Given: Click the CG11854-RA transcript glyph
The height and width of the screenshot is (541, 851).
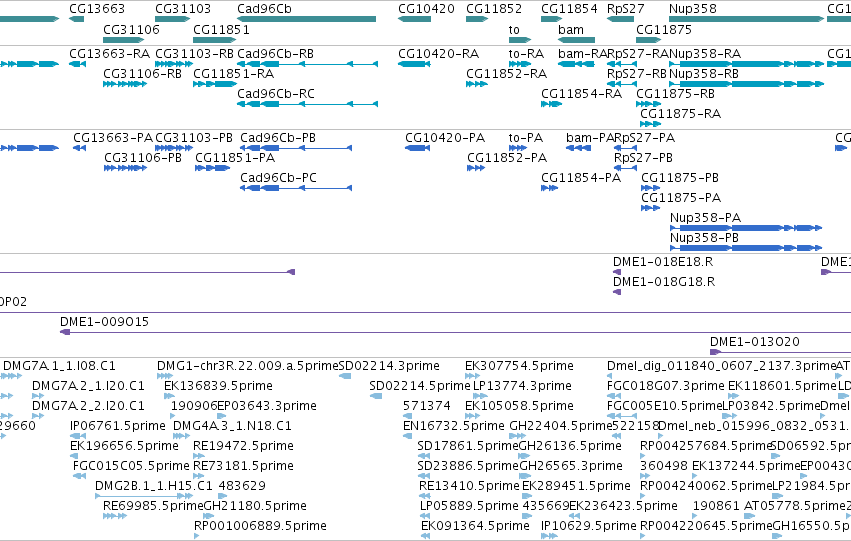Looking at the screenshot, I should click(551, 104).
